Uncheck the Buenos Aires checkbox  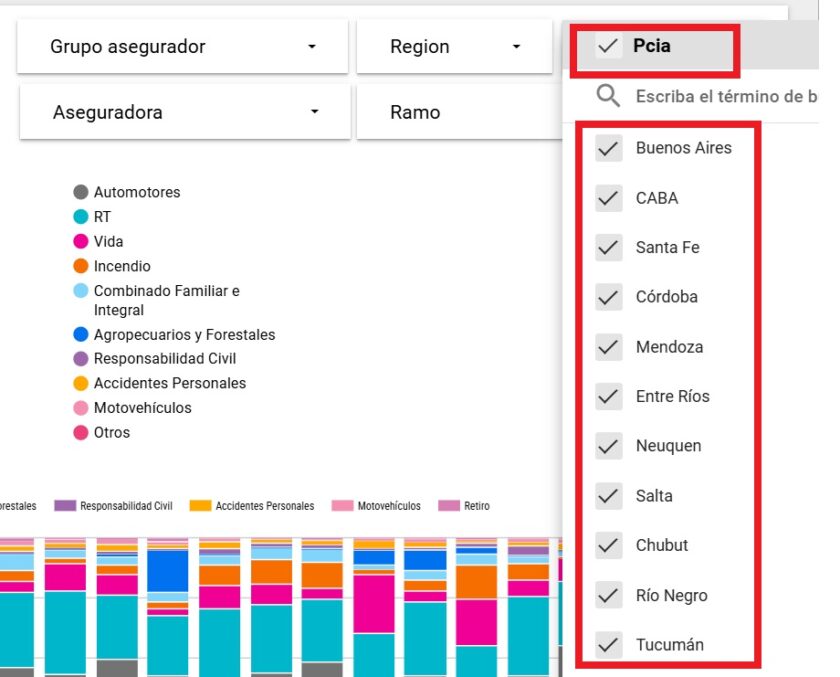click(609, 148)
